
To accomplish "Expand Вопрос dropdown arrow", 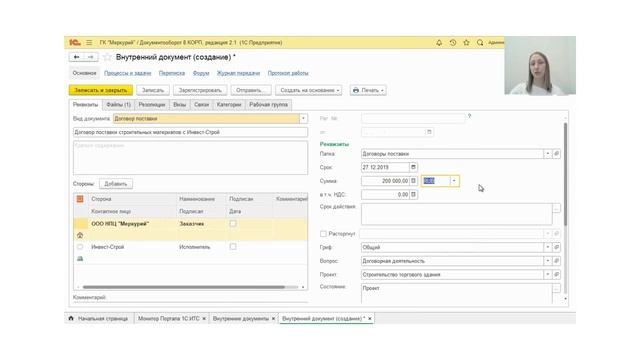I will click(x=548, y=260).
